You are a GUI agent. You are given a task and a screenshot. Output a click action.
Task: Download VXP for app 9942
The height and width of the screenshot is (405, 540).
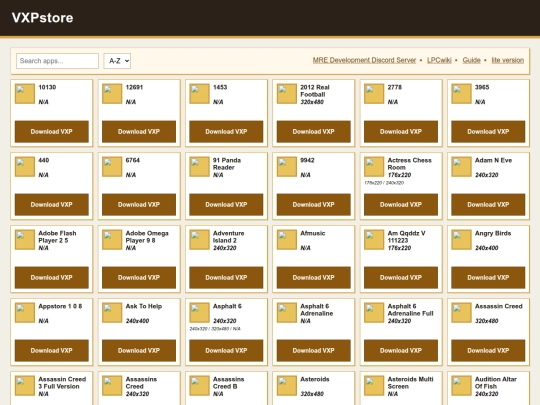coord(313,205)
